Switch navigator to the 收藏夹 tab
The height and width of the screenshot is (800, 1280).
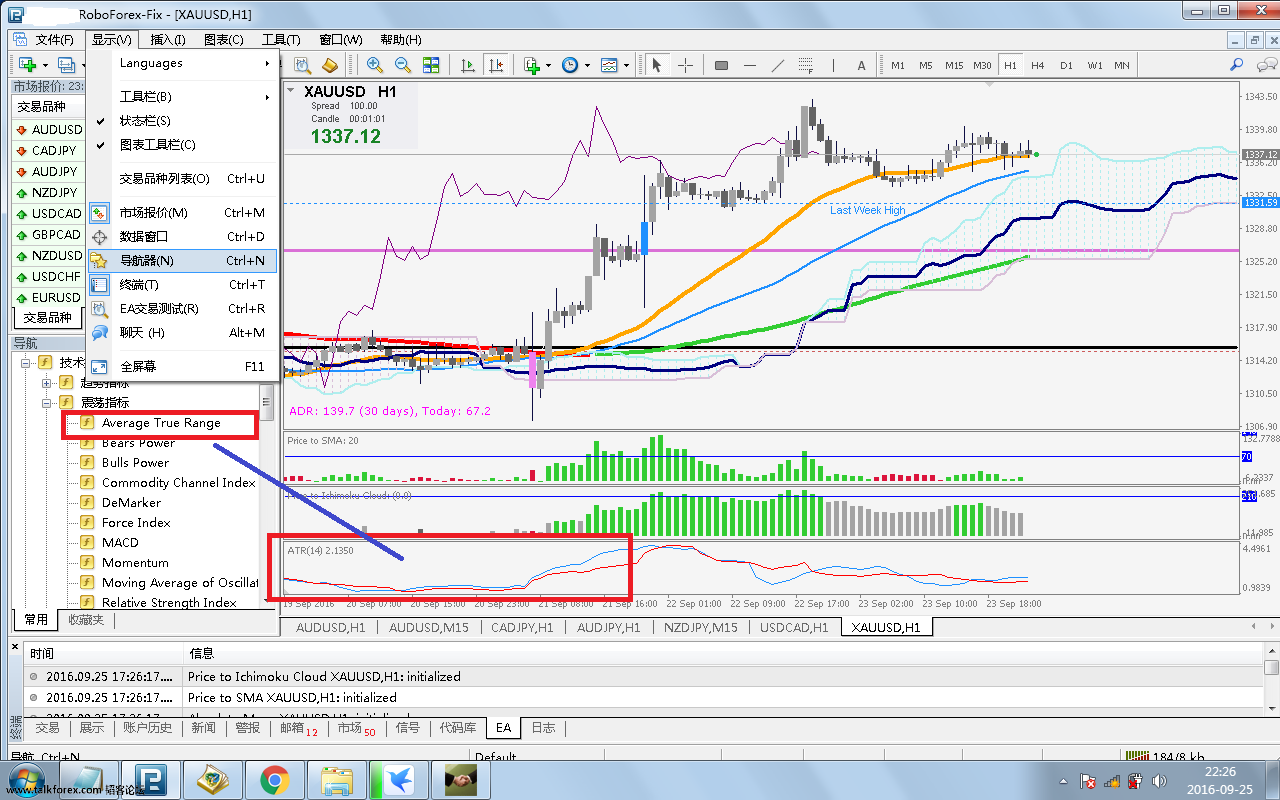[x=85, y=620]
